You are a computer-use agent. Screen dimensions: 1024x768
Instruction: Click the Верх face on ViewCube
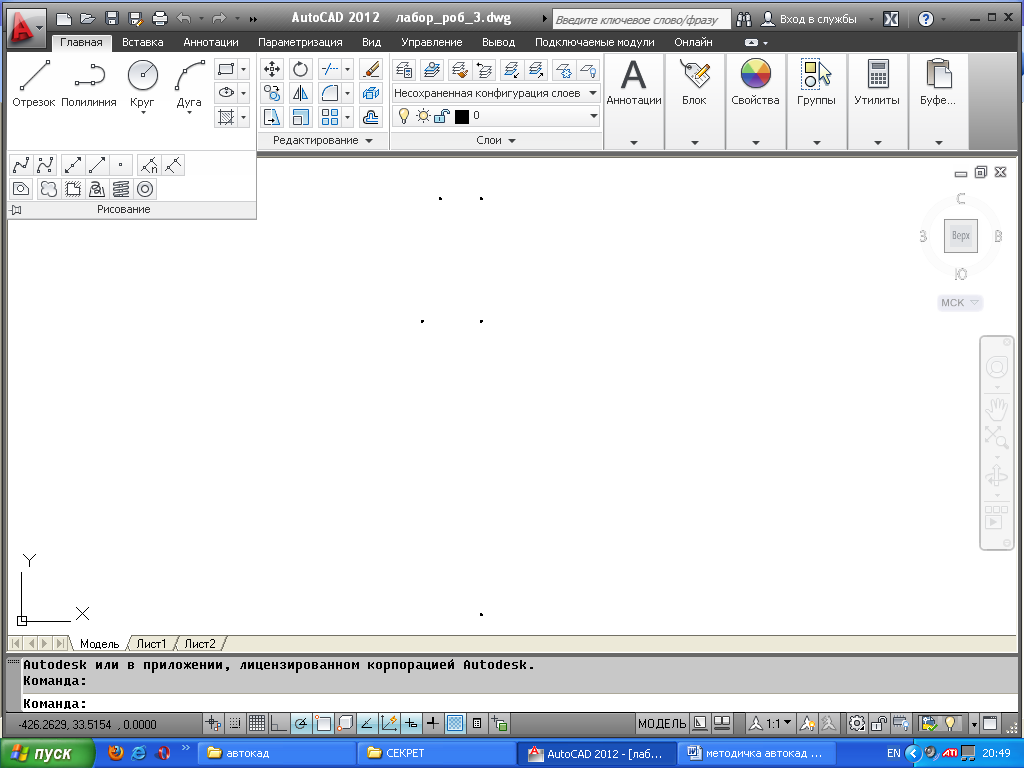(x=961, y=236)
